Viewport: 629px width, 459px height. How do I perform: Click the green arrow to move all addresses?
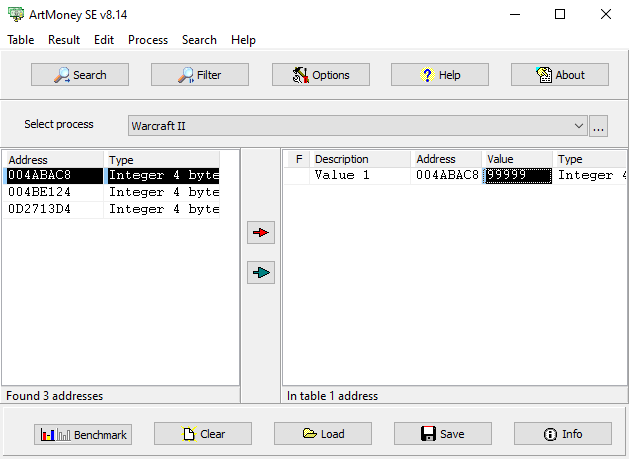coord(261,273)
